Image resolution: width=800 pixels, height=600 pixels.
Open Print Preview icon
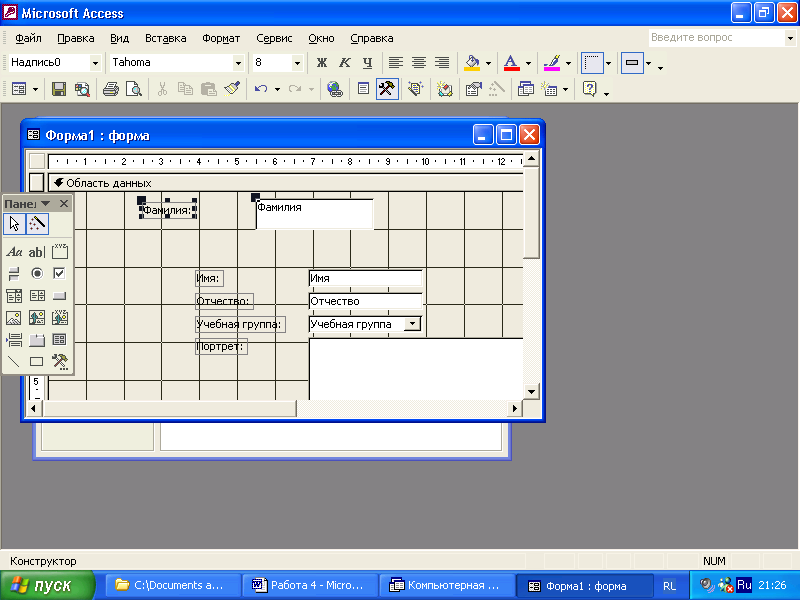(134, 89)
